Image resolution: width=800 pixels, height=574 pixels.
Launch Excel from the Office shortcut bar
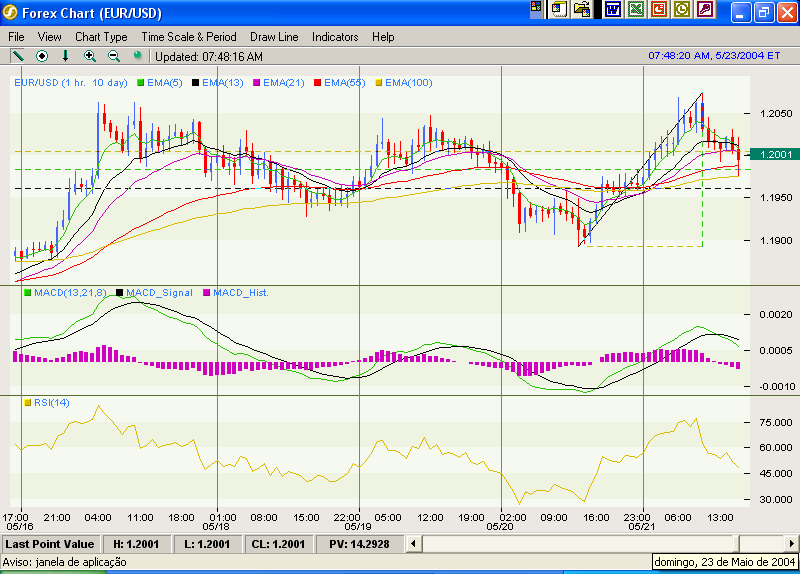[x=635, y=10]
